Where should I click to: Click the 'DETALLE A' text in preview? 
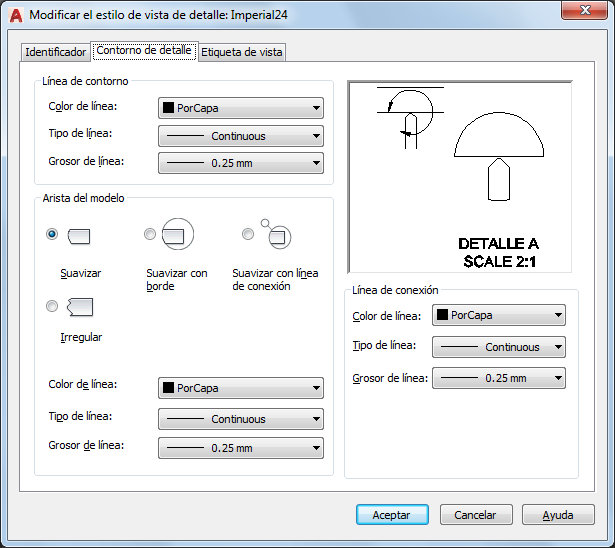tap(499, 244)
